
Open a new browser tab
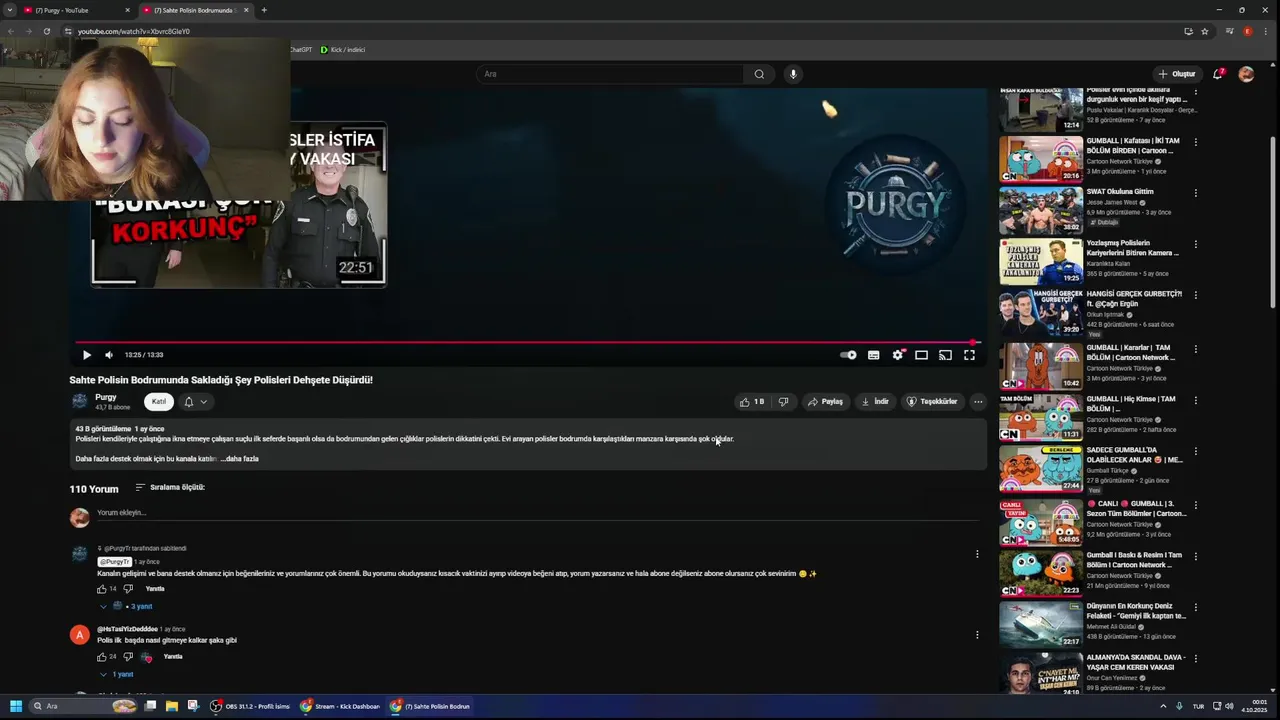pyautogui.click(x=264, y=10)
